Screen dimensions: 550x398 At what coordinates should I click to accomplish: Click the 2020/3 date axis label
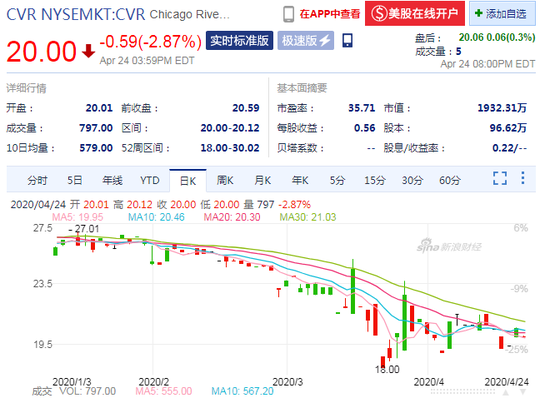288,382
